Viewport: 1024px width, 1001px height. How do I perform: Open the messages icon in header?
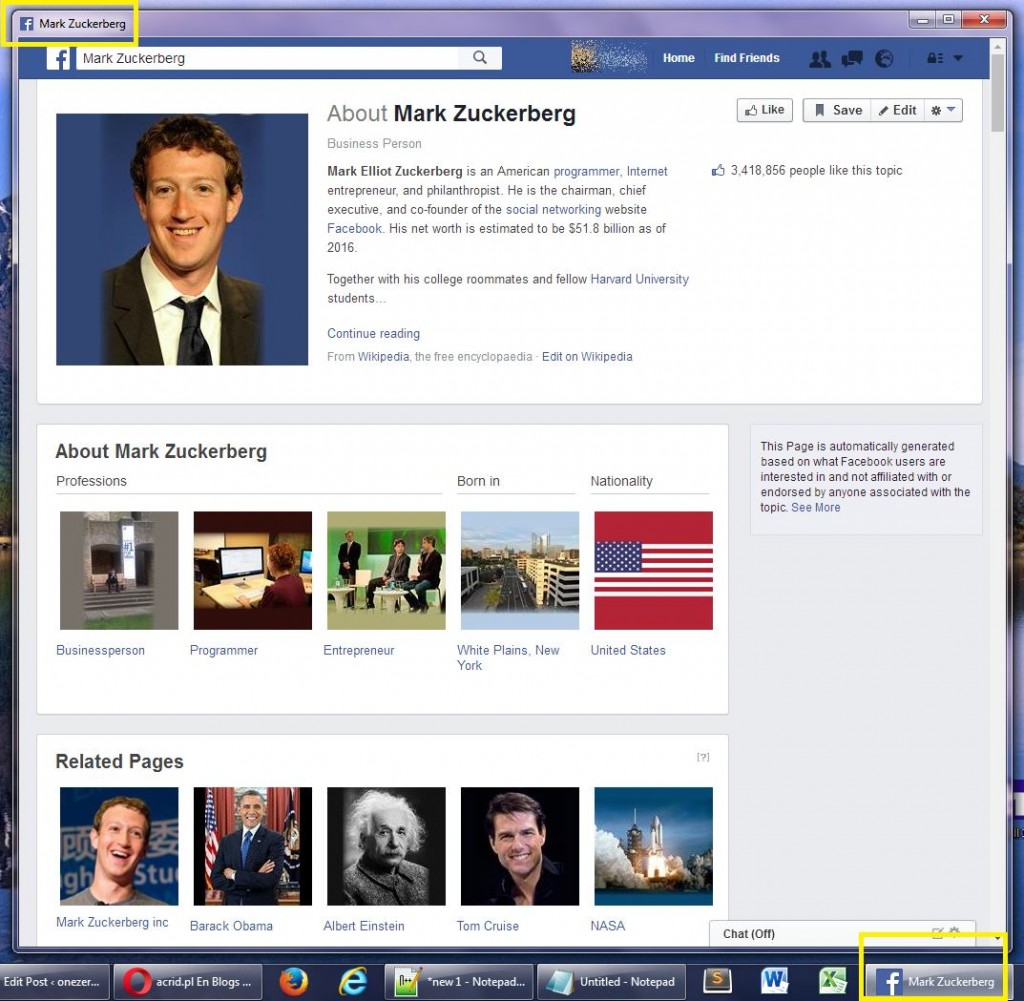coord(852,59)
